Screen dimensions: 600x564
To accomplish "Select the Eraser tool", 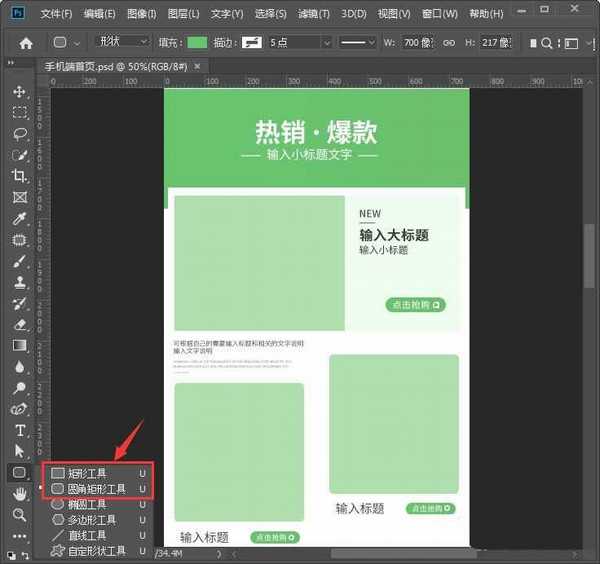I will (x=19, y=324).
